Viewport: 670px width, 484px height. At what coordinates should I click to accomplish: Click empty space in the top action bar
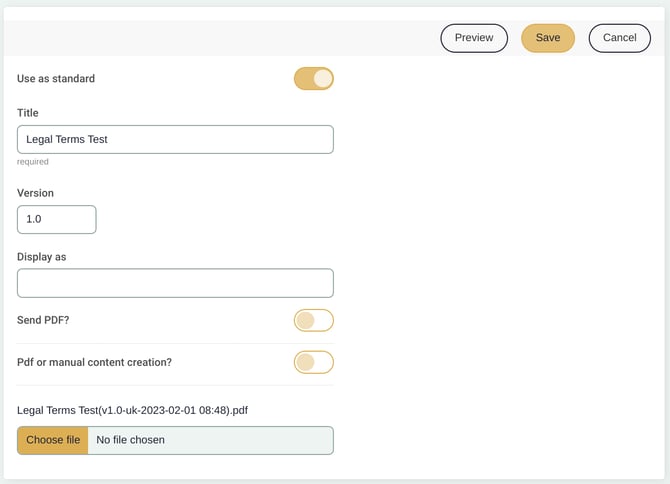(220, 38)
